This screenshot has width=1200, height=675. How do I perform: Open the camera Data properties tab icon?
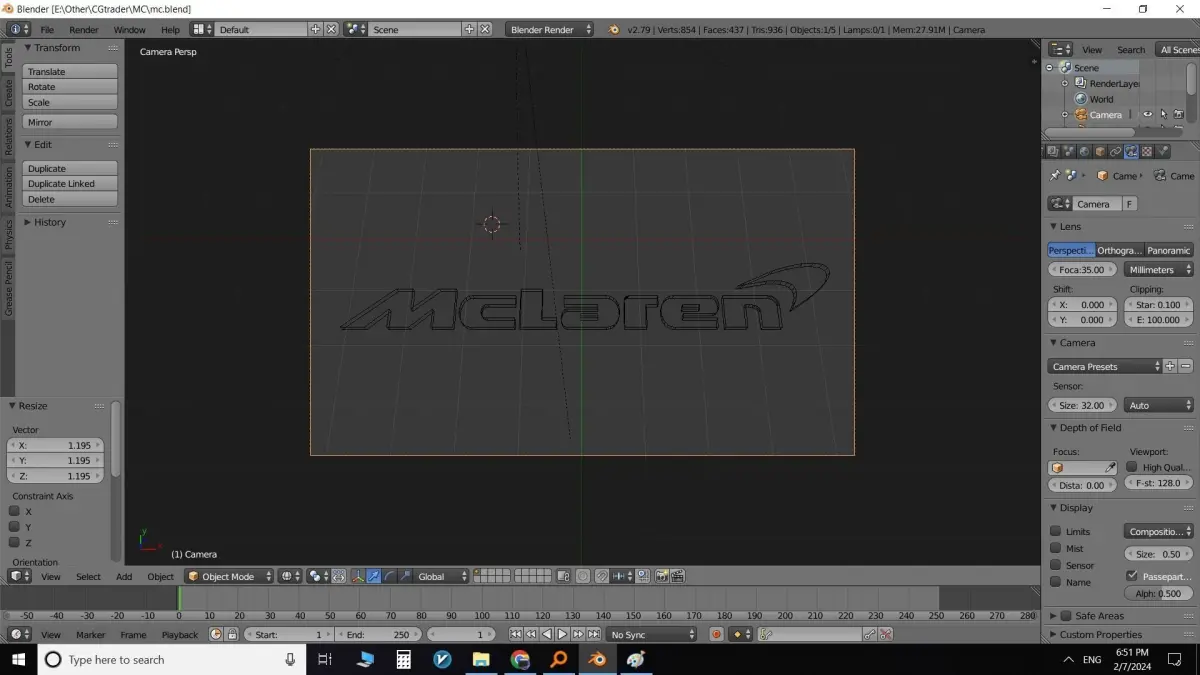tap(1131, 152)
